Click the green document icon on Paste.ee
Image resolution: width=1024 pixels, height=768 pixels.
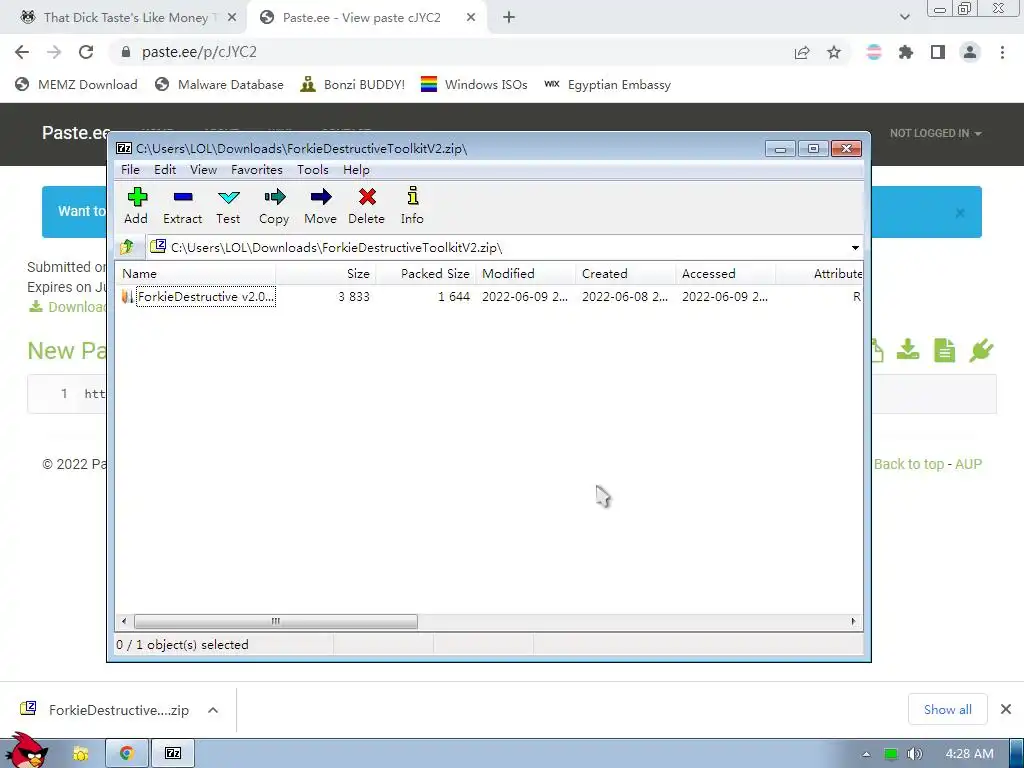point(944,350)
